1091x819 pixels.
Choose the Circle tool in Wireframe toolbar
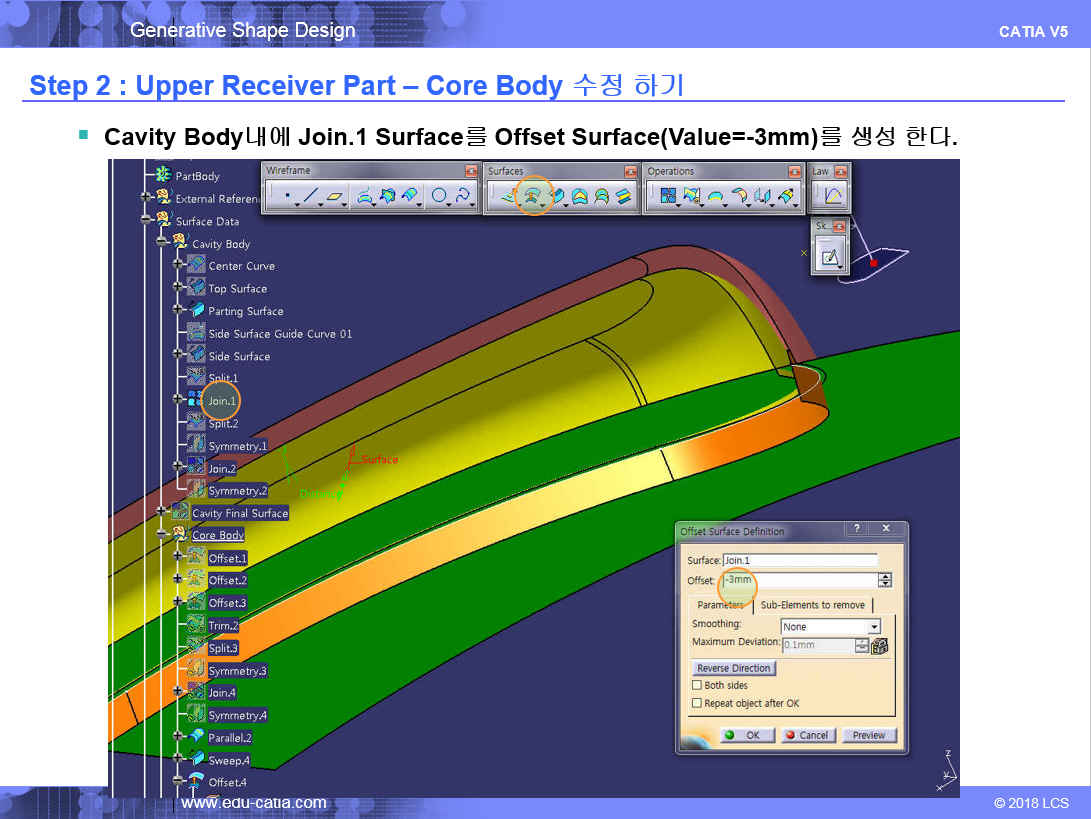click(438, 197)
